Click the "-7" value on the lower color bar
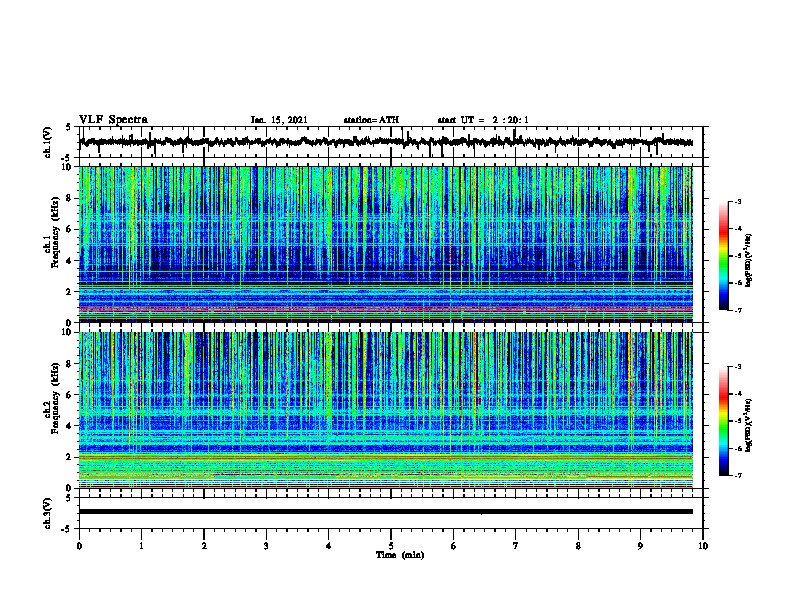The width and height of the screenshot is (792, 612). click(738, 475)
